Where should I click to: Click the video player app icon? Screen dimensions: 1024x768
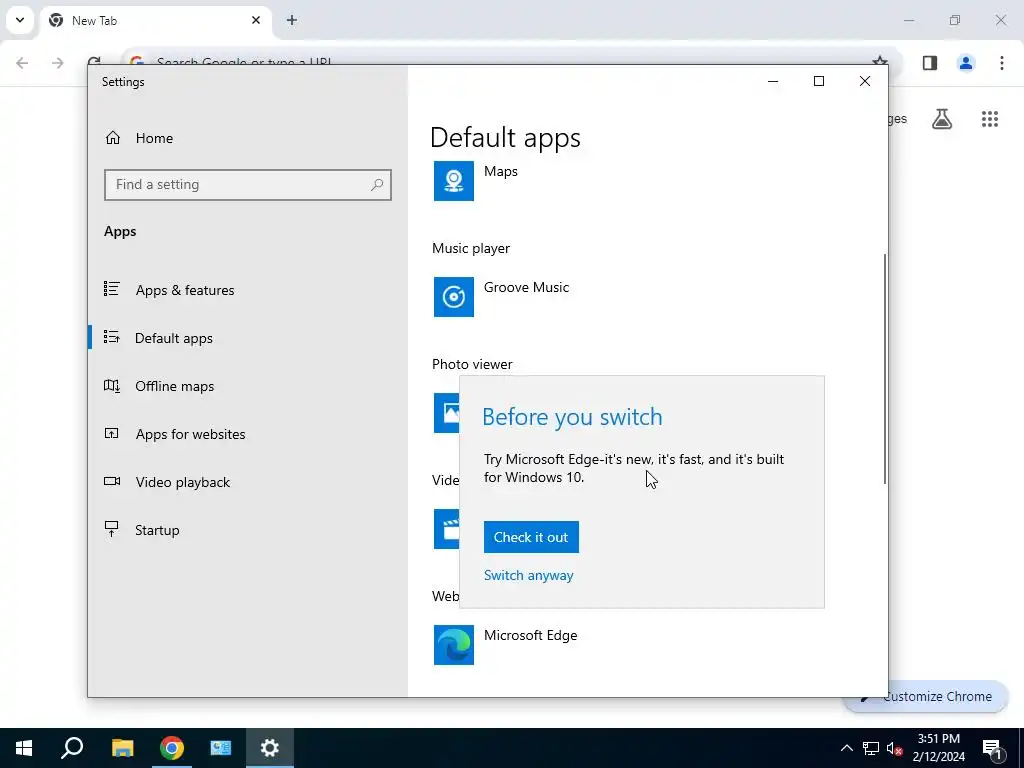click(447, 529)
